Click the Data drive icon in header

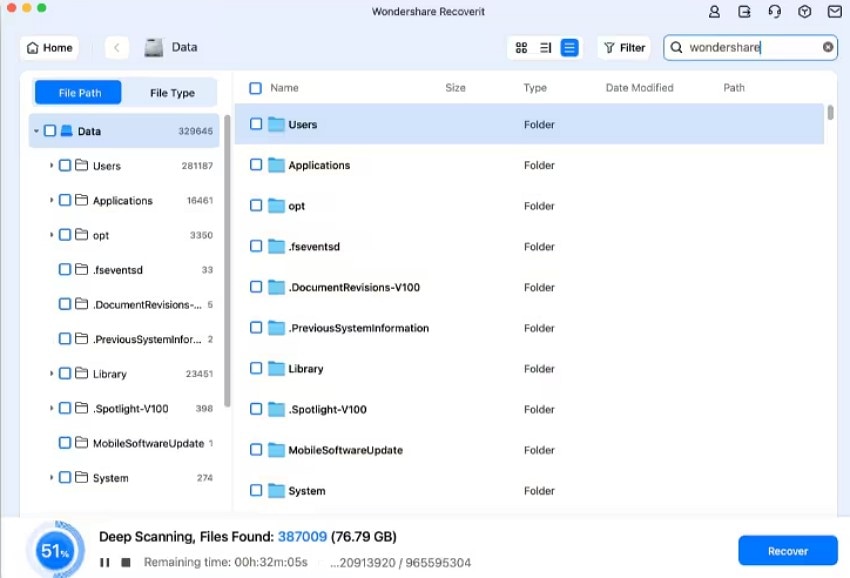click(154, 47)
